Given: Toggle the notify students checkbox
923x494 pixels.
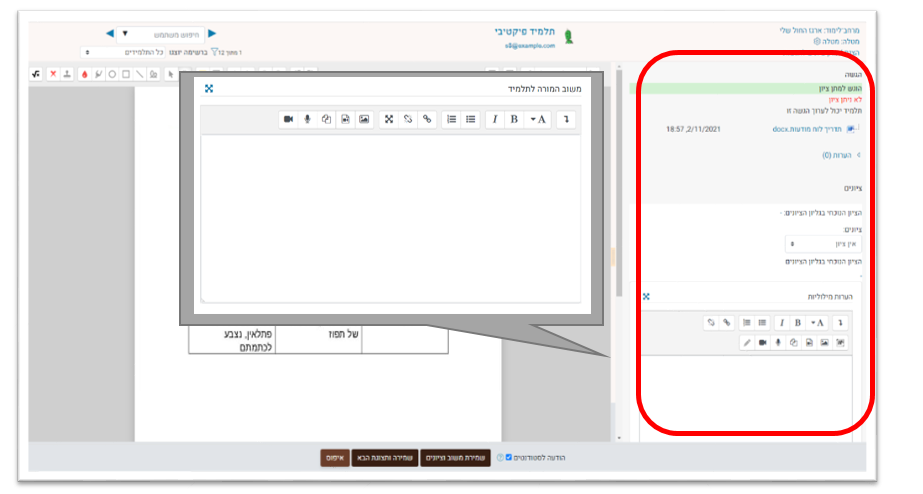Looking at the screenshot, I should (508, 458).
